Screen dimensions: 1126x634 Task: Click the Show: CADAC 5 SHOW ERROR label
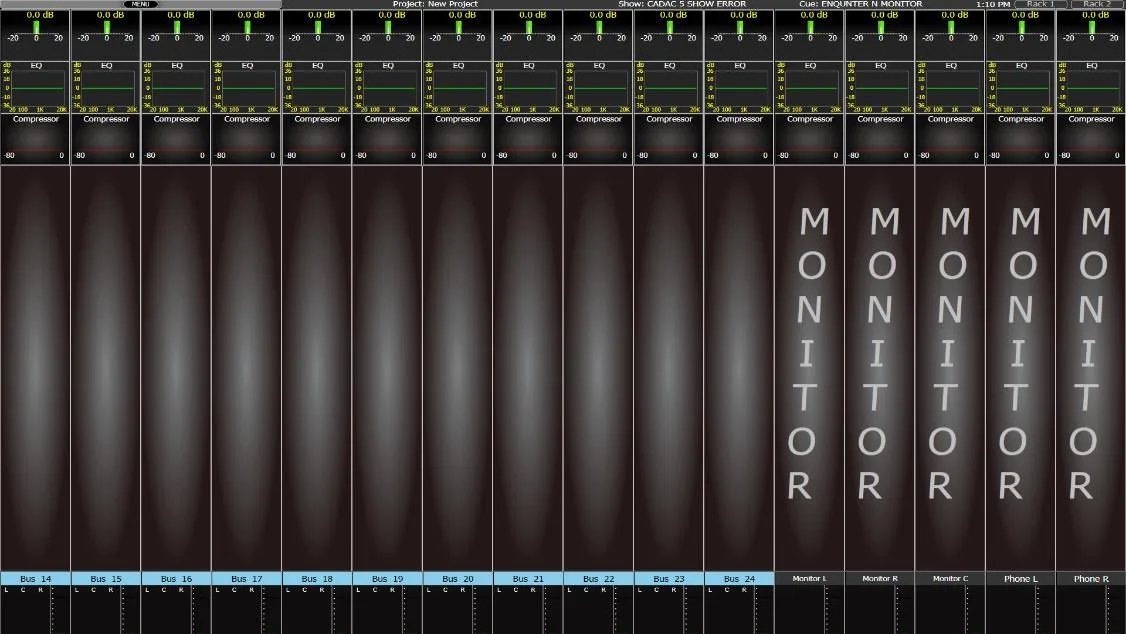pos(682,4)
